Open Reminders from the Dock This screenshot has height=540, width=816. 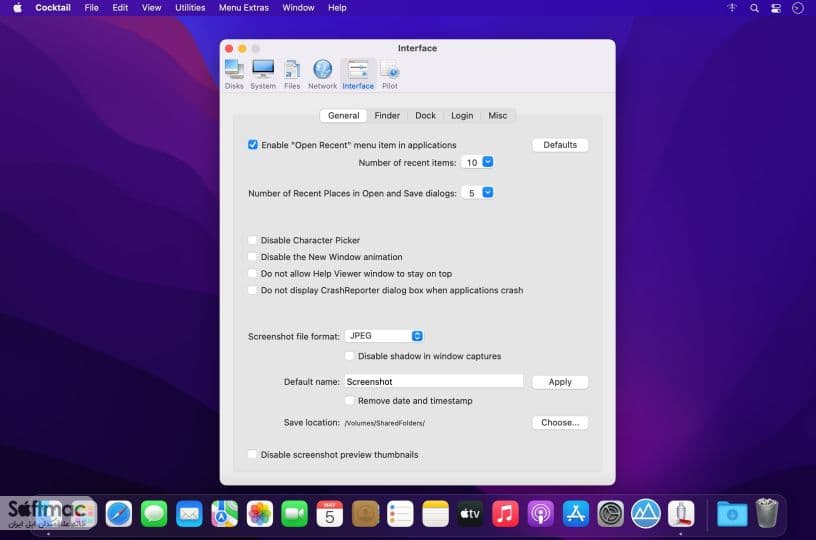click(x=400, y=514)
